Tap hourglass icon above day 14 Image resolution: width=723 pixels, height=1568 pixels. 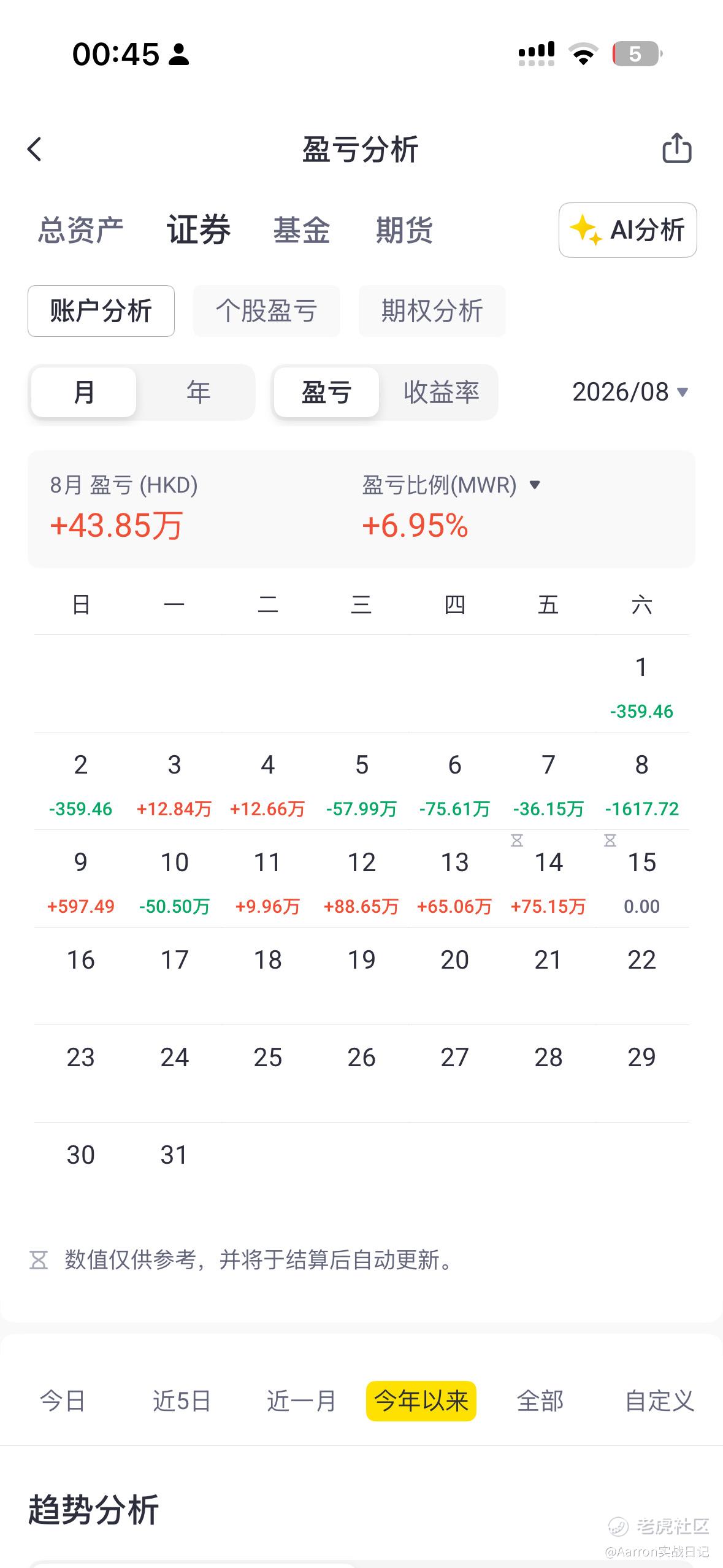tap(517, 840)
